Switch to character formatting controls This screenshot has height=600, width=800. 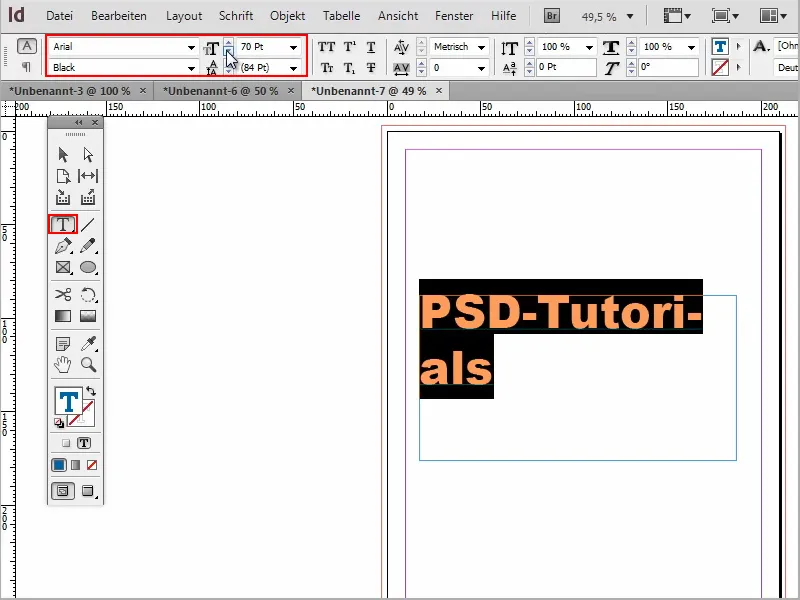(27, 46)
